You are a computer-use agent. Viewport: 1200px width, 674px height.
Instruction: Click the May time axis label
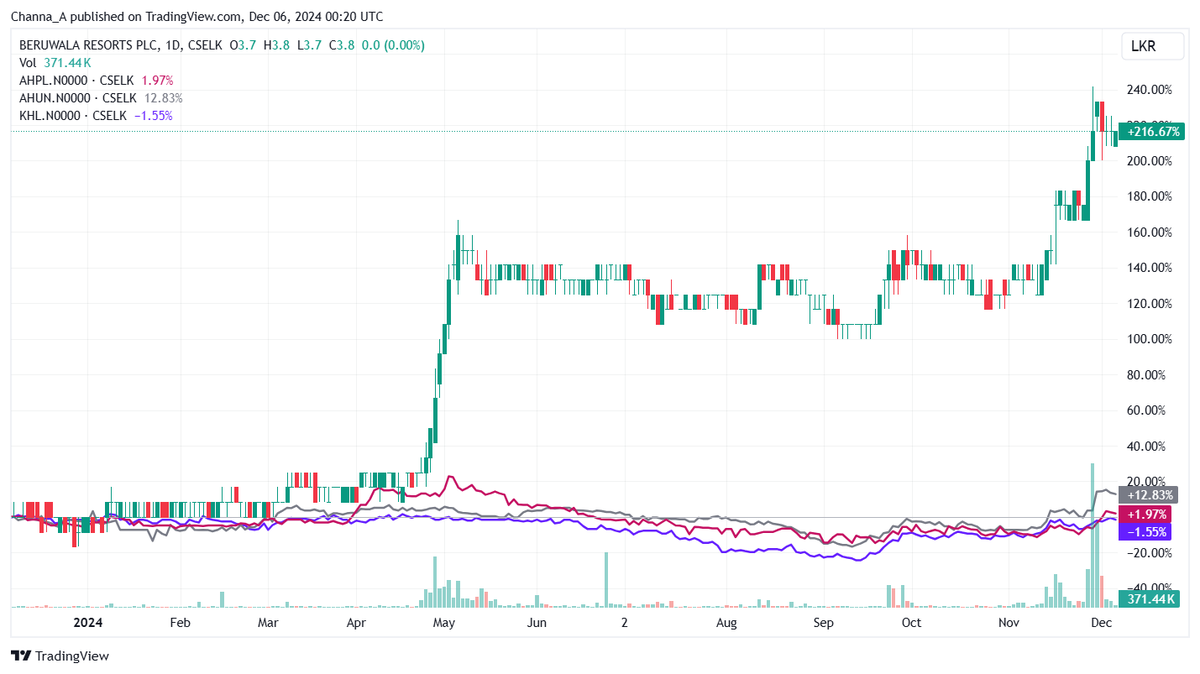tap(445, 622)
